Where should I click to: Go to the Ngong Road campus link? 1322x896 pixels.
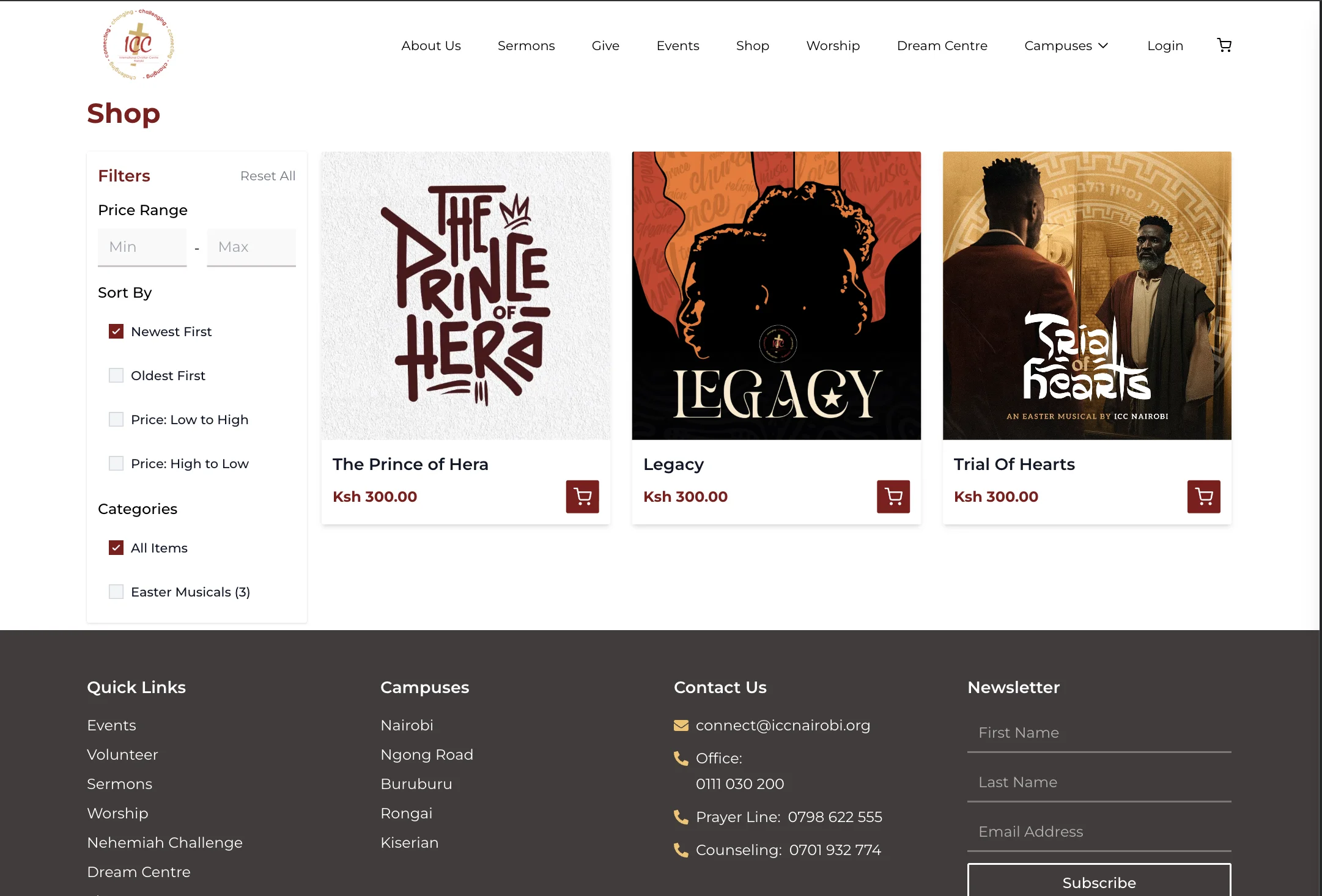pos(427,755)
